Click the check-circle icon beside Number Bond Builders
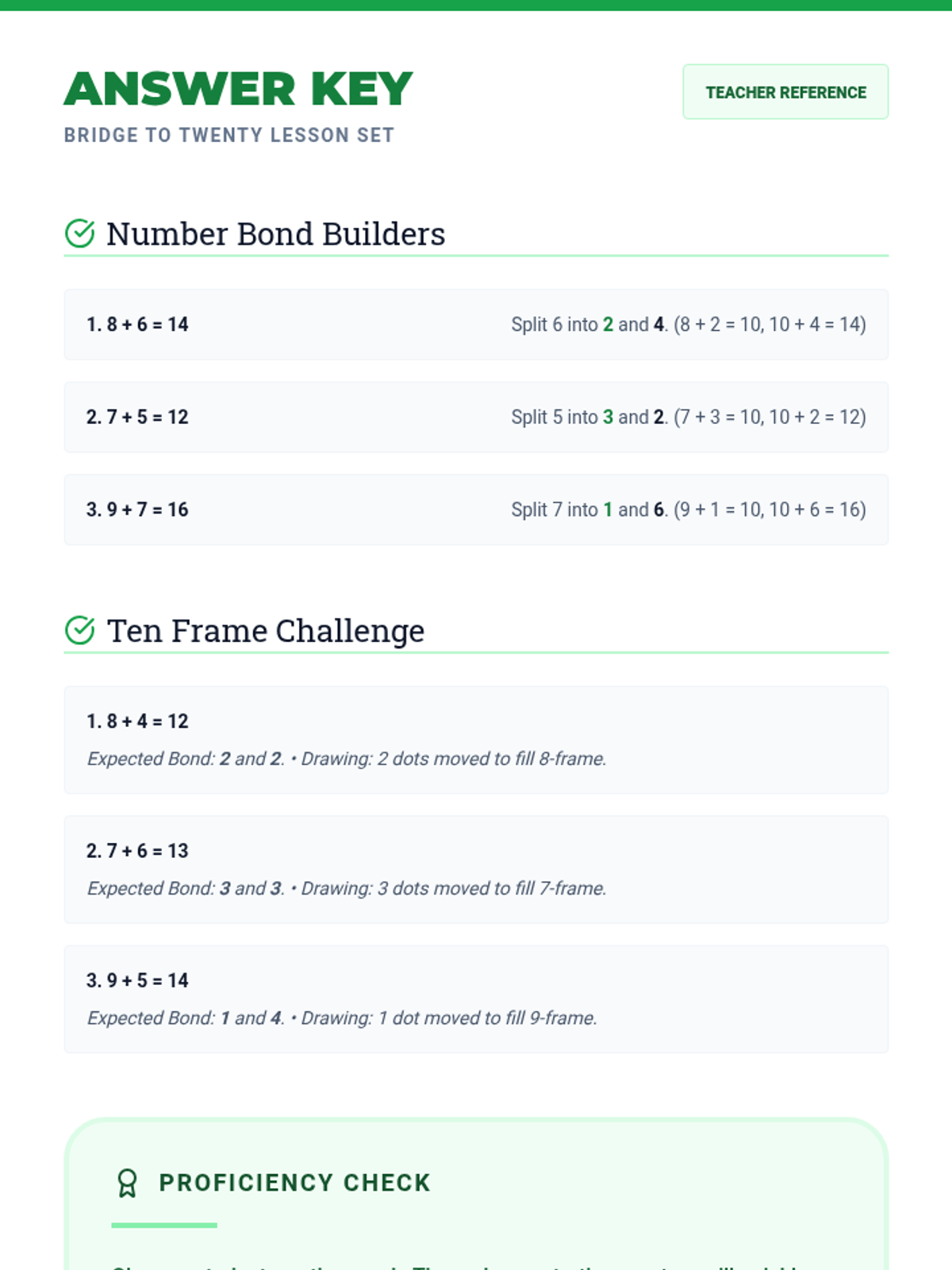This screenshot has height=1270, width=952. [x=79, y=233]
